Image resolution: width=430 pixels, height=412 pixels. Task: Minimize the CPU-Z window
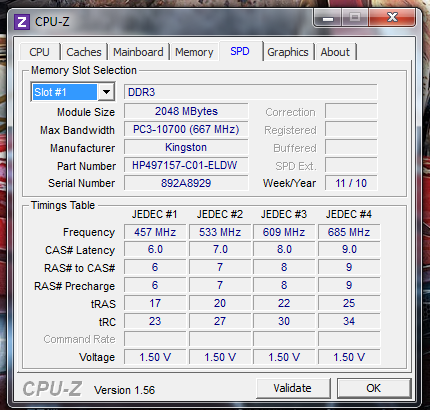pos(328,17)
